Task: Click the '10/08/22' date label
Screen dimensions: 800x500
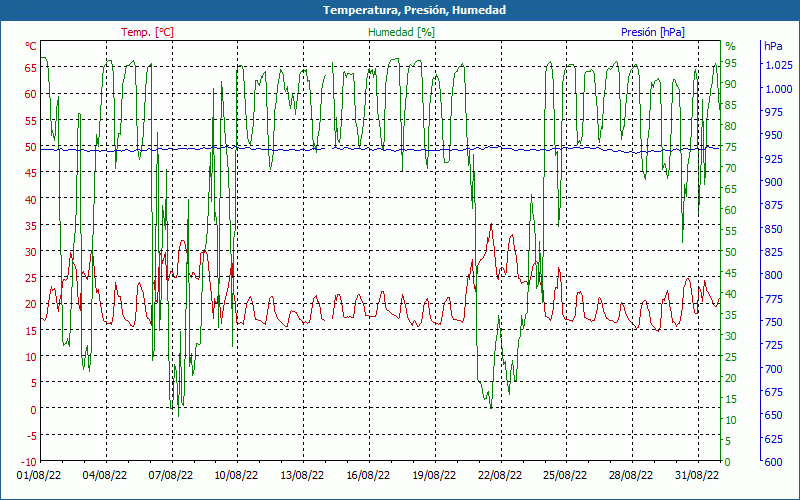Action: [x=236, y=476]
